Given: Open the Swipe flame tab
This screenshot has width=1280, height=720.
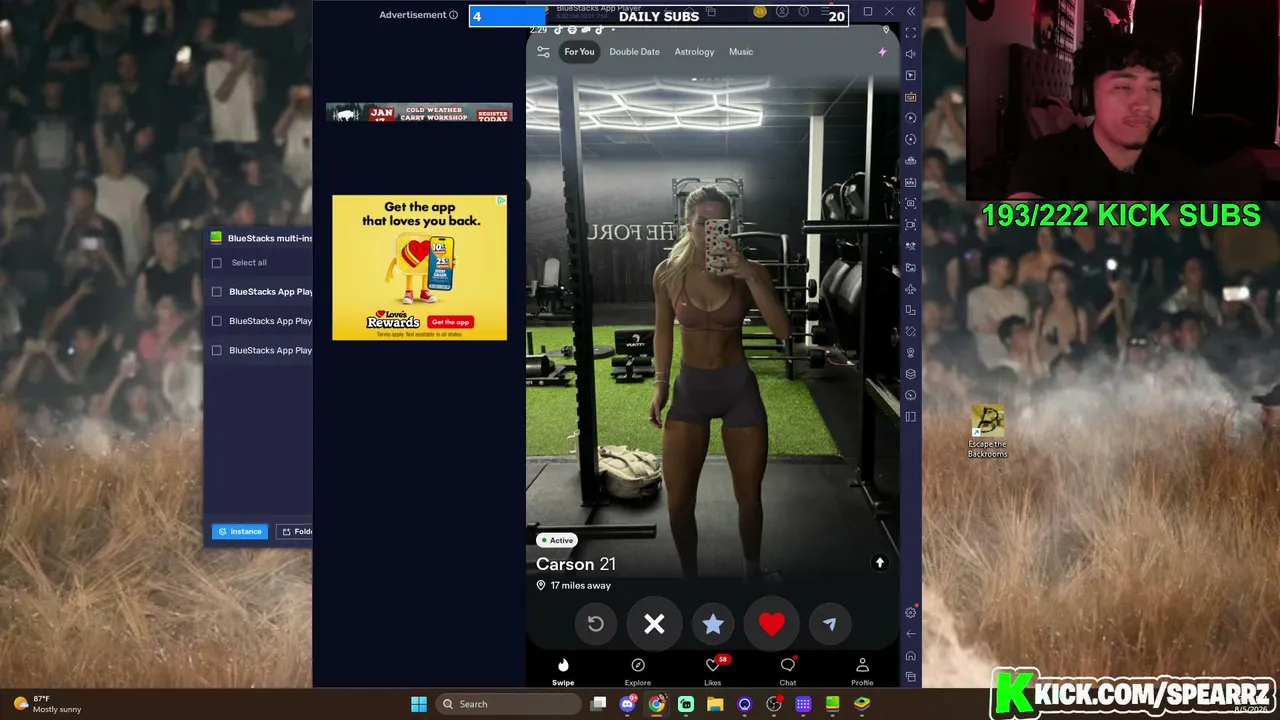Looking at the screenshot, I should coord(563,671).
